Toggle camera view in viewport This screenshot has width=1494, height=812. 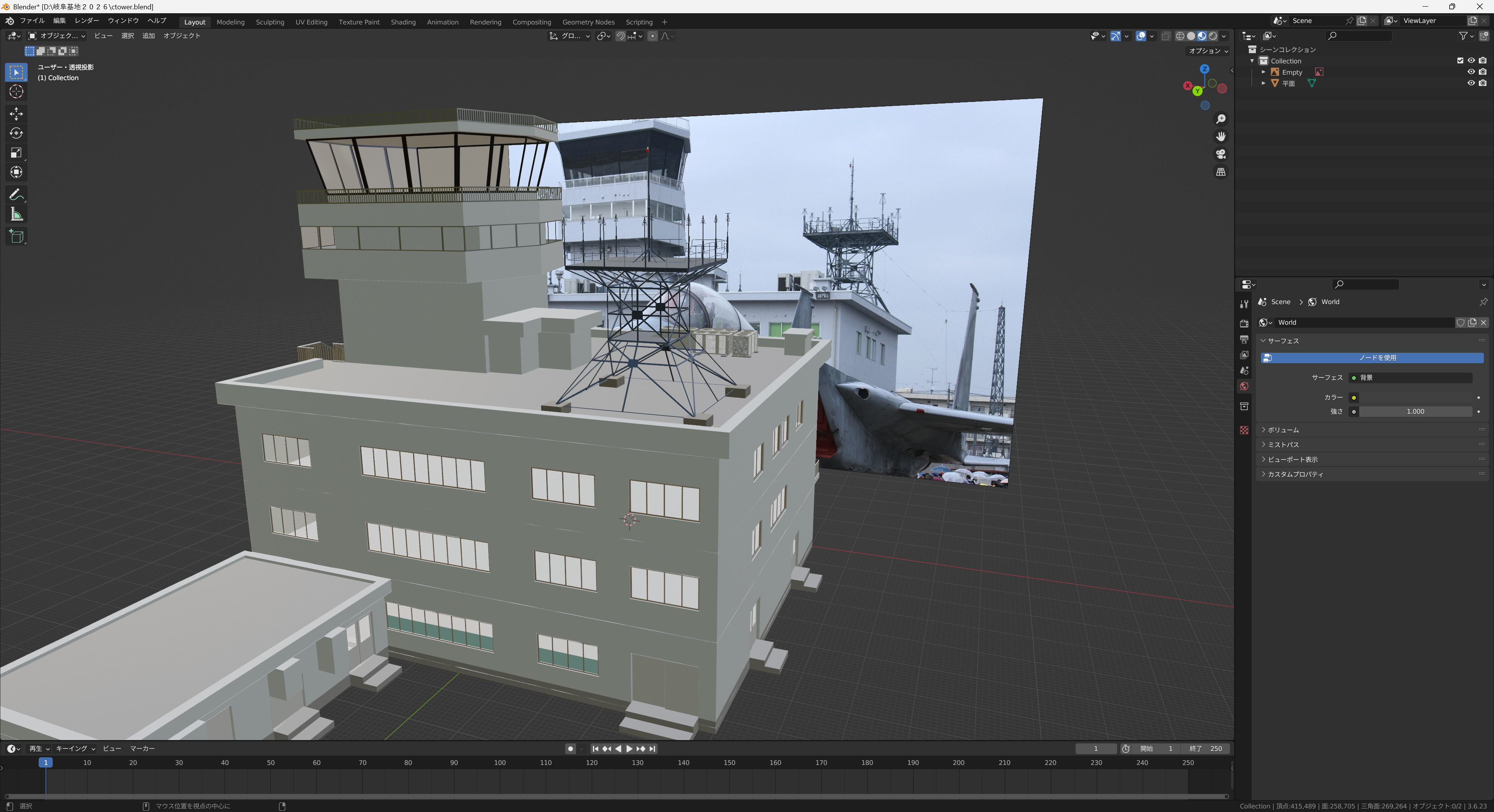(x=1221, y=154)
